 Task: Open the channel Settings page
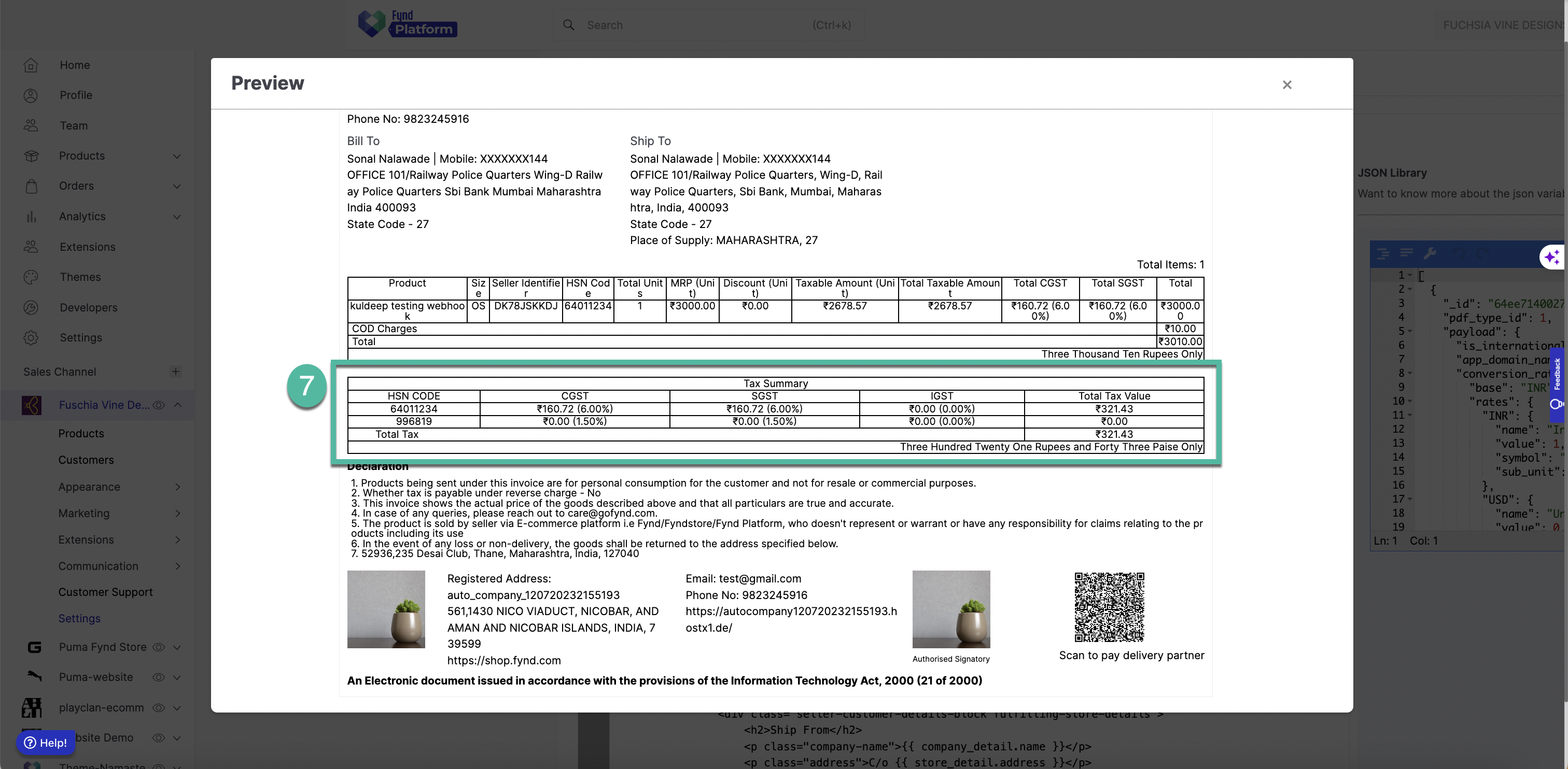pyautogui.click(x=79, y=619)
